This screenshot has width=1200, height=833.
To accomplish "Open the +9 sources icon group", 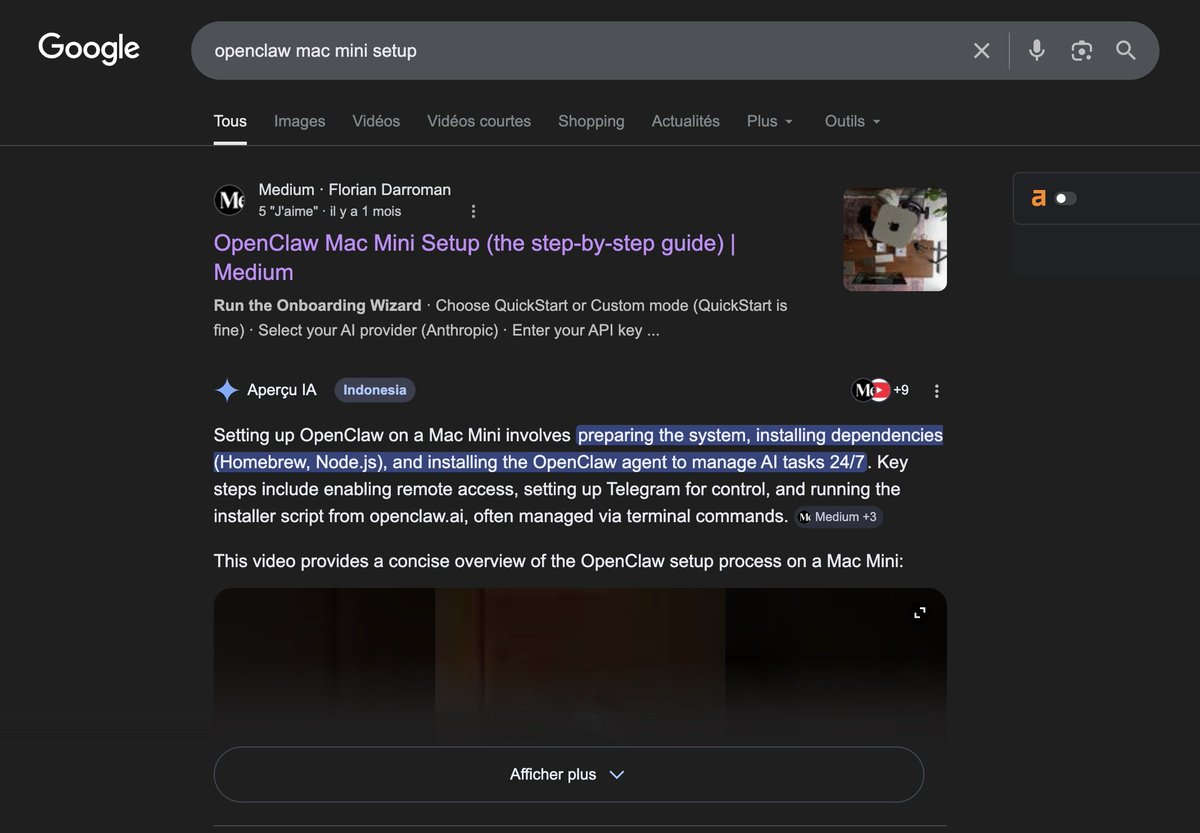I will [x=880, y=390].
